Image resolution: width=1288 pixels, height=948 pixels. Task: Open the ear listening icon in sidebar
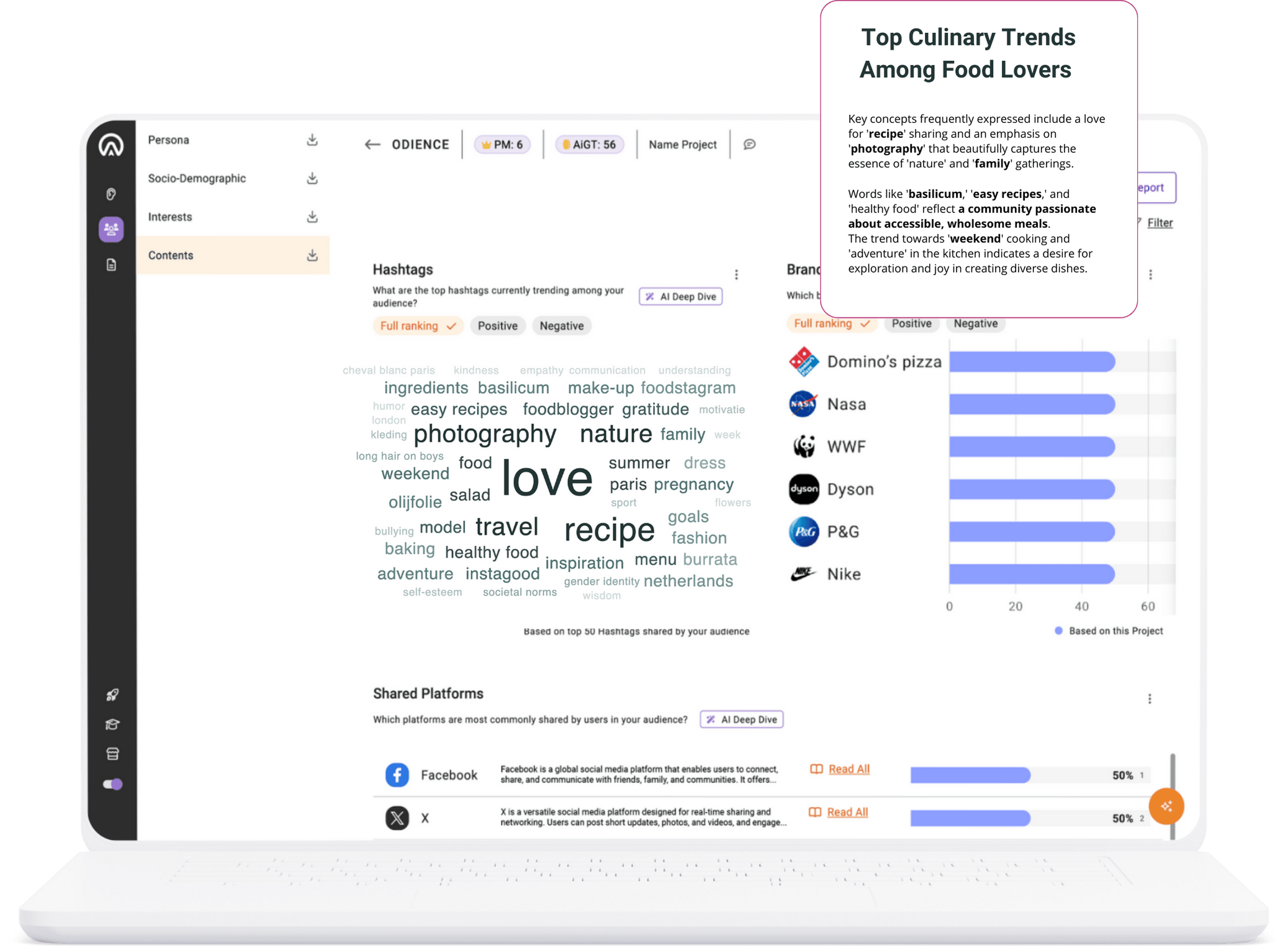click(111, 194)
